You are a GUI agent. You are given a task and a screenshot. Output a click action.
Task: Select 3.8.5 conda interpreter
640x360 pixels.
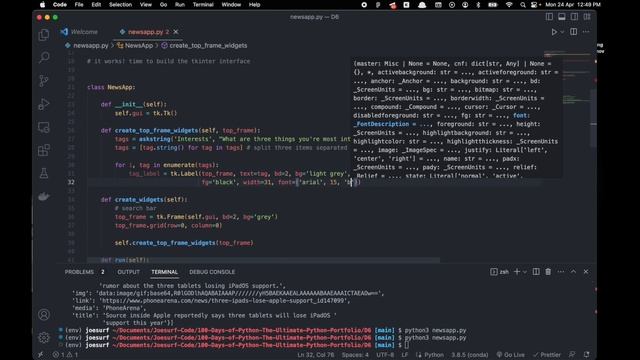pos(469,355)
